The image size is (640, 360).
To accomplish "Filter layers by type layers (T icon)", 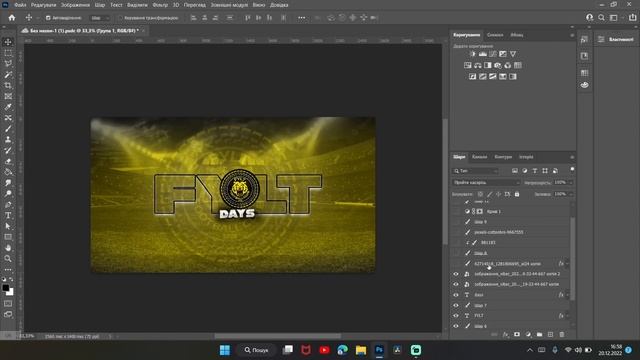I will coord(535,171).
